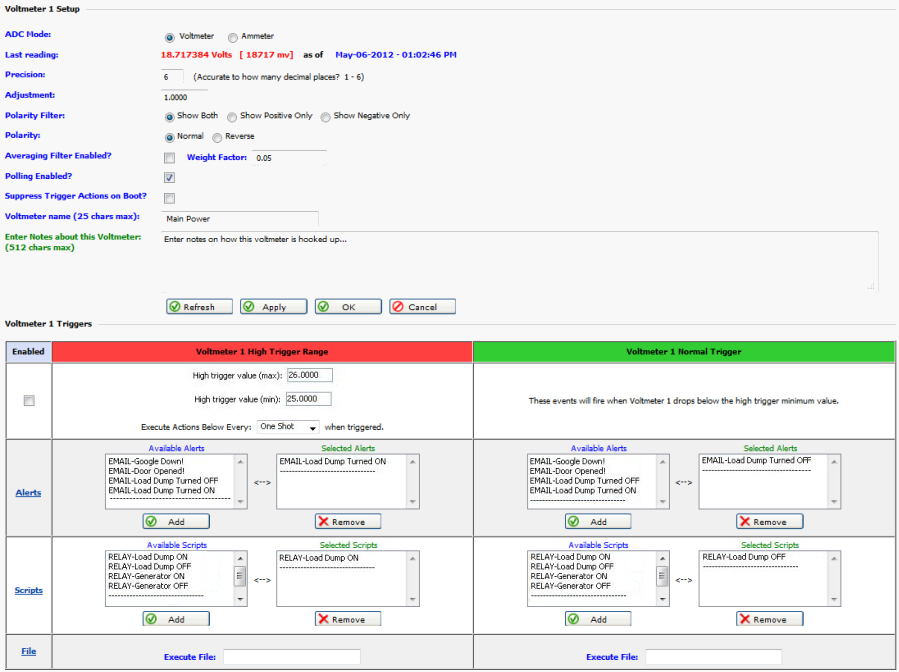
Task: Choose Show Positive Only polarity filter
Action: coord(232,117)
